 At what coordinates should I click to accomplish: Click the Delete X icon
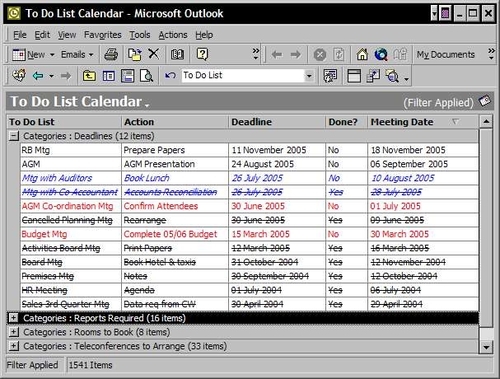point(153,54)
